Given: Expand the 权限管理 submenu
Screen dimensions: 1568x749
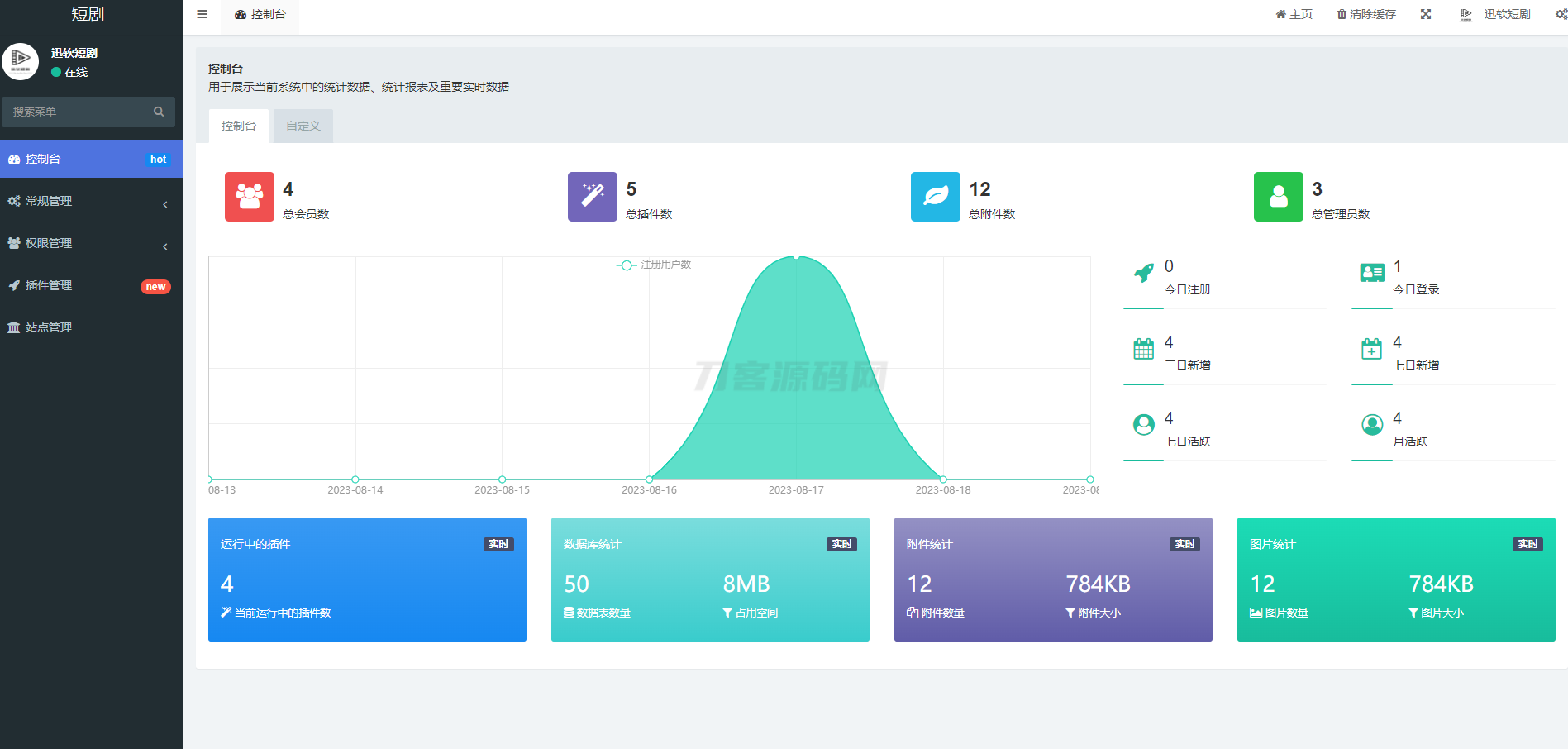Looking at the screenshot, I should (164, 246).
